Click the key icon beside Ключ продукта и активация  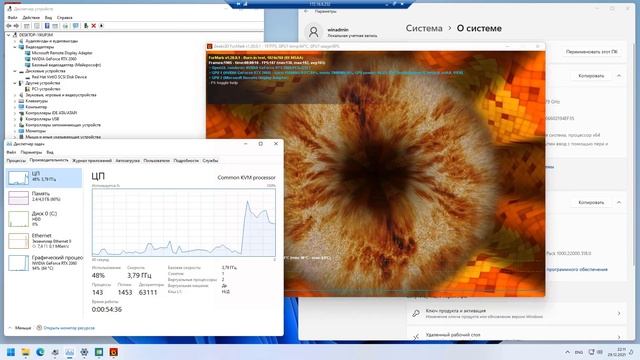(x=416, y=313)
